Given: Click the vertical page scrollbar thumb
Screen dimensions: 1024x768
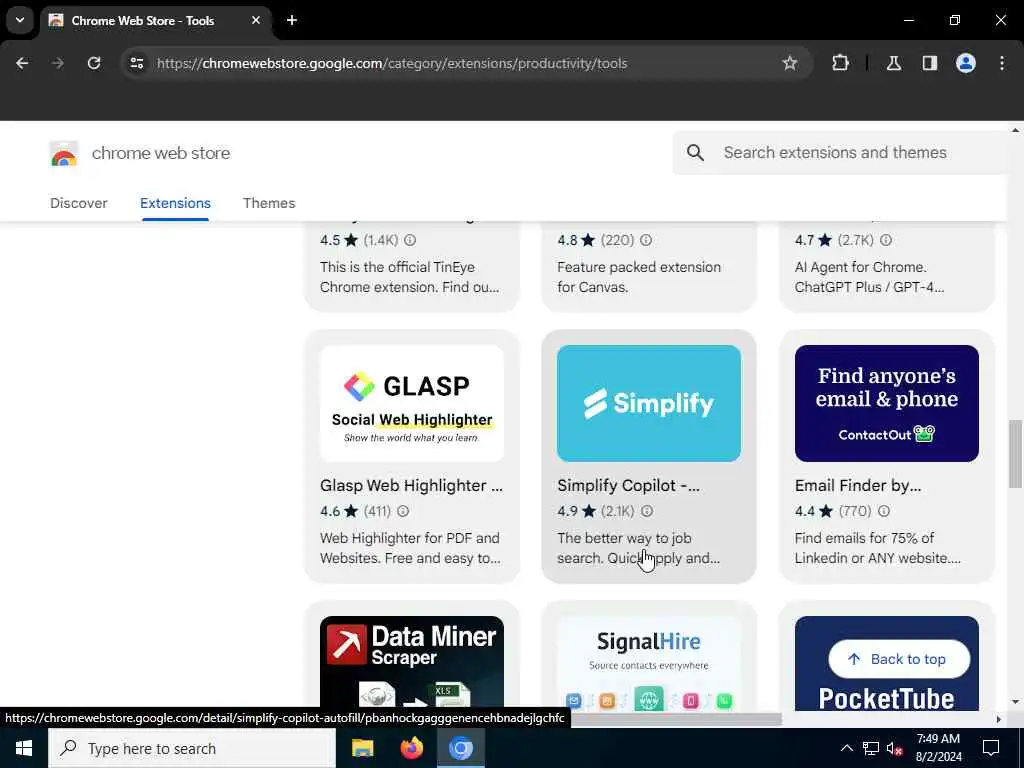Looking at the screenshot, I should point(1015,453).
